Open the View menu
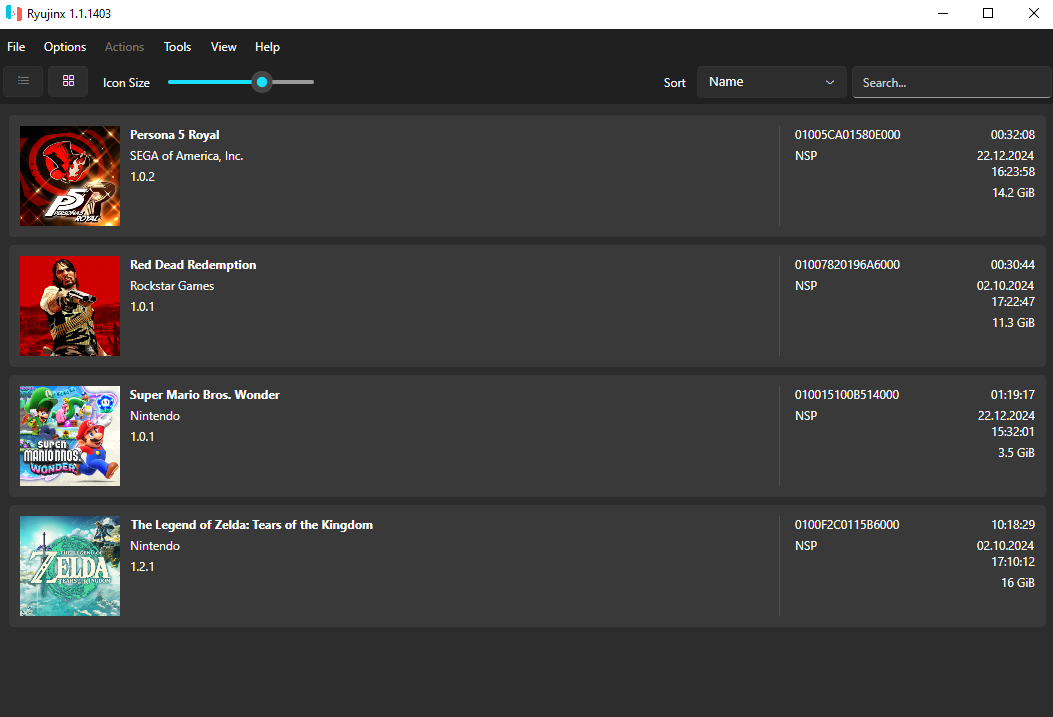The image size is (1053, 717). [224, 47]
